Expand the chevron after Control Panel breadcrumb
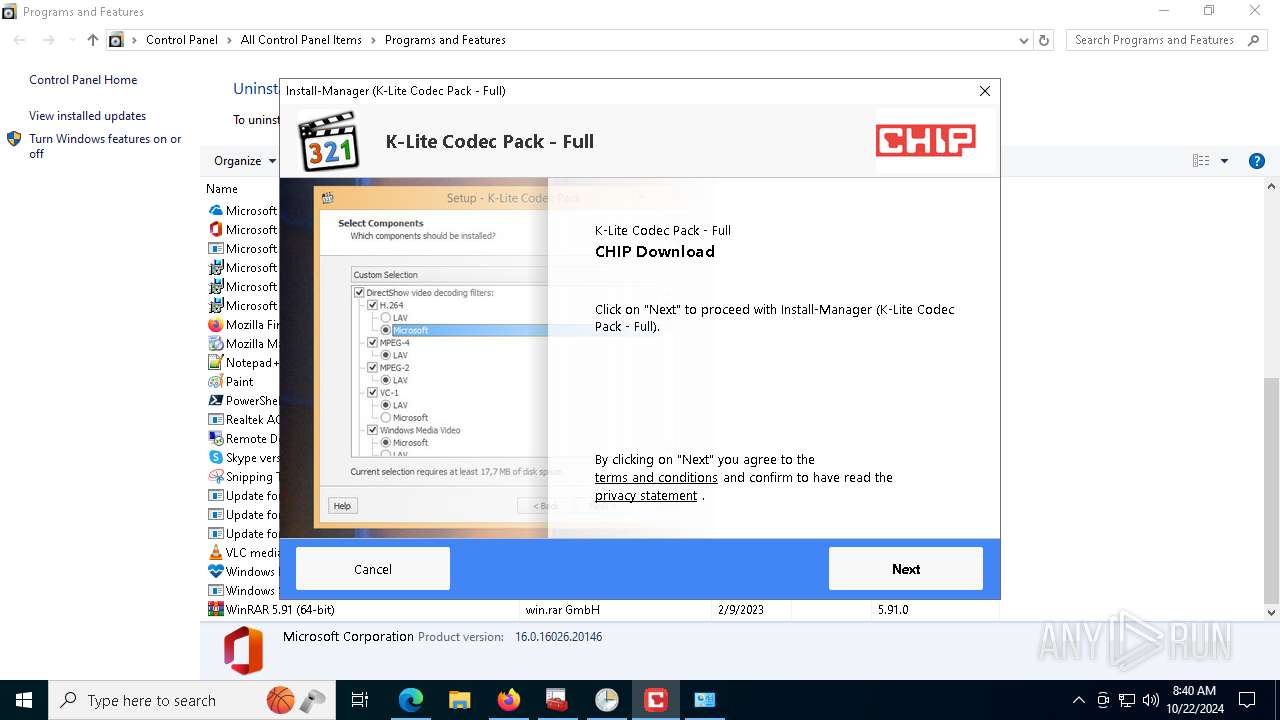The width and height of the screenshot is (1280, 720). click(230, 40)
